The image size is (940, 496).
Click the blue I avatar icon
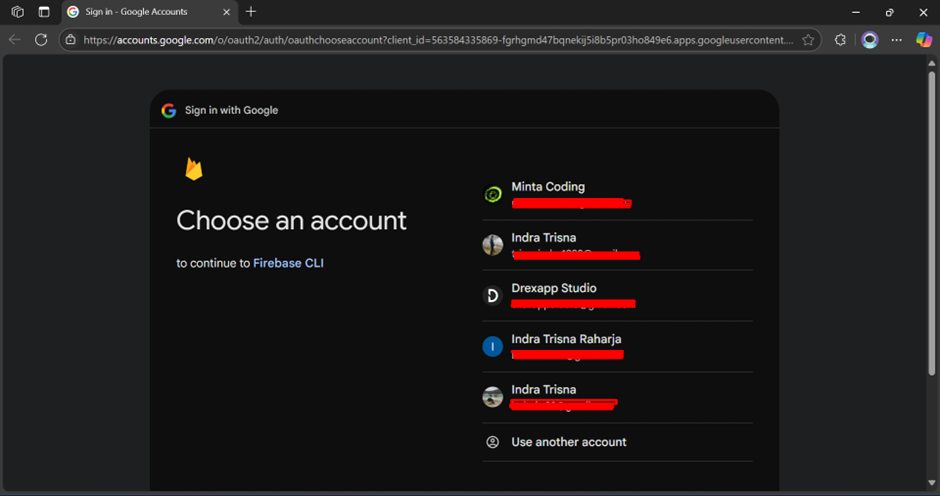point(493,346)
